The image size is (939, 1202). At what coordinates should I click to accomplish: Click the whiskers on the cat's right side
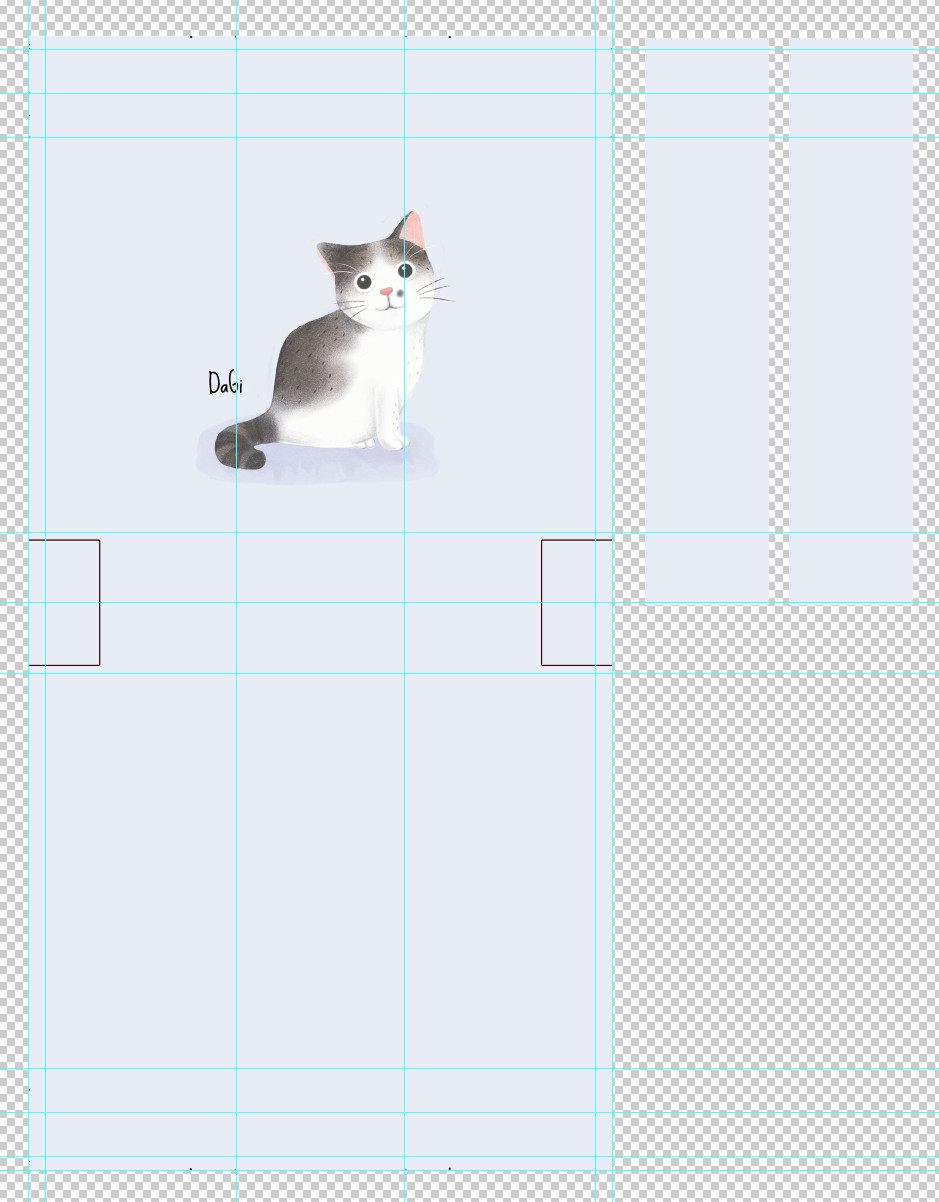[x=438, y=291]
